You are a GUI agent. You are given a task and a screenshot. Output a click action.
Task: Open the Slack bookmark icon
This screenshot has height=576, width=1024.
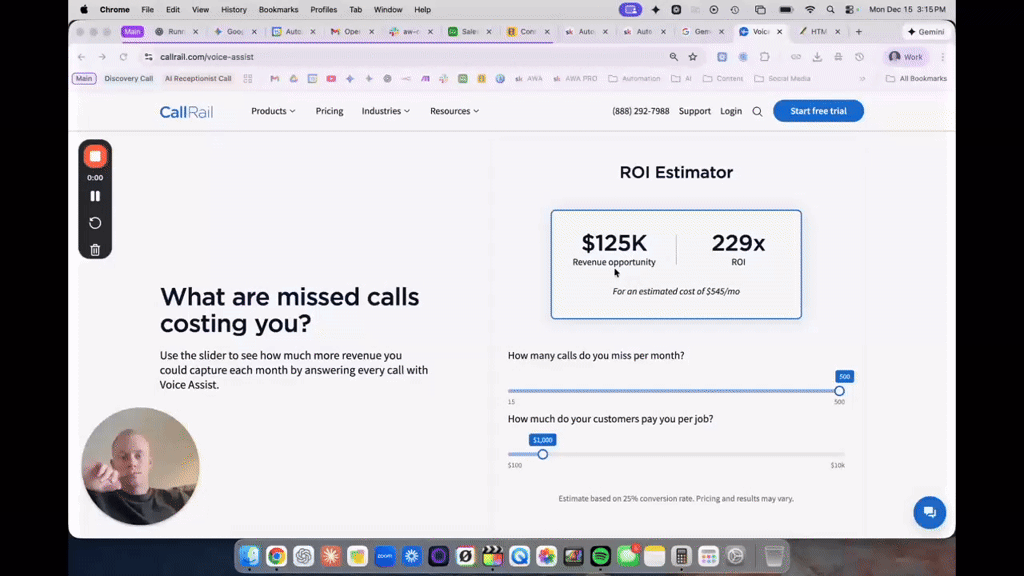click(x=443, y=78)
